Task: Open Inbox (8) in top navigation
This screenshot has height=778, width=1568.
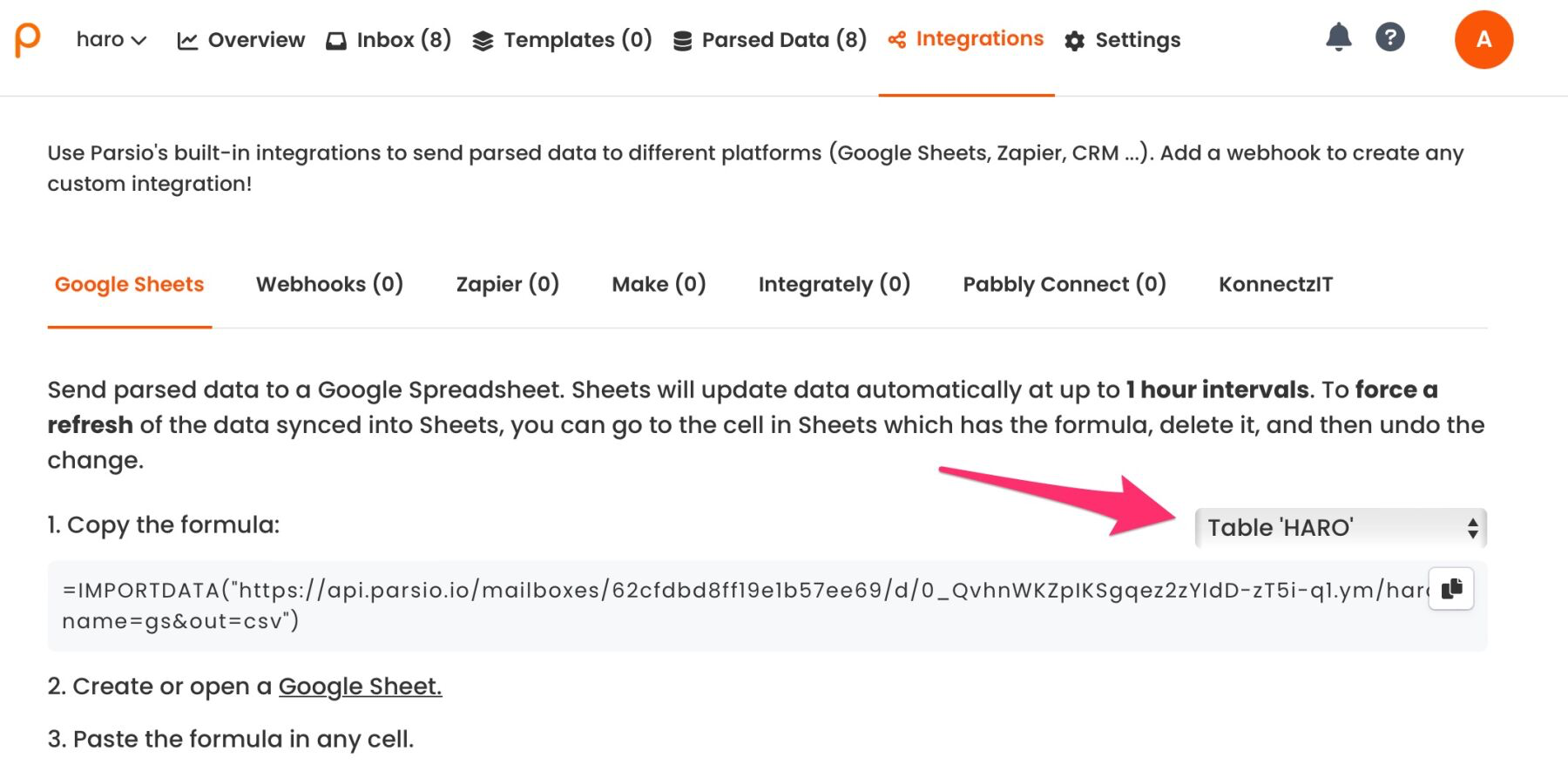Action: 389,40
